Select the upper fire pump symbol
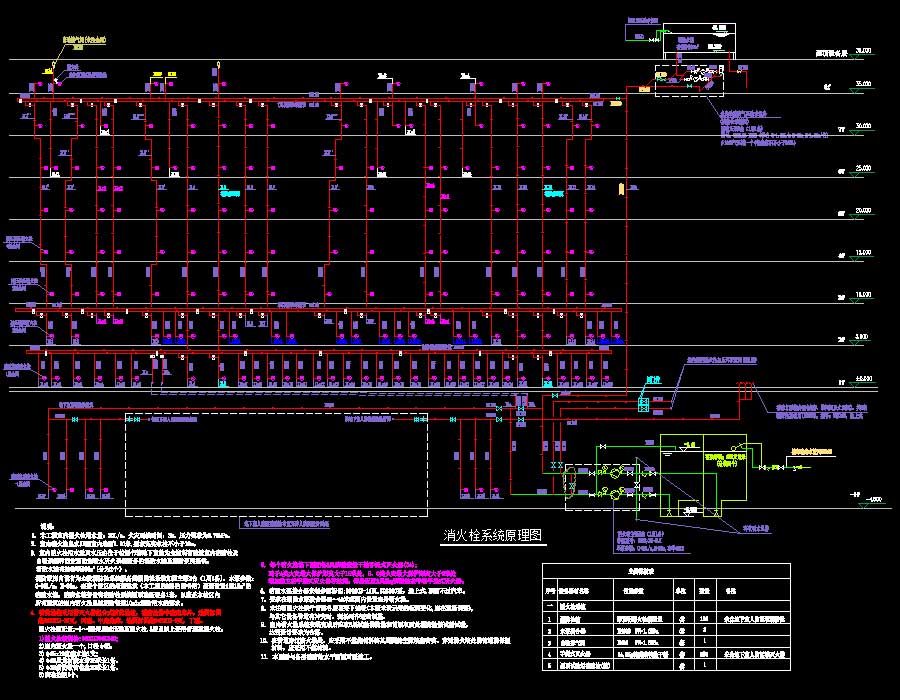 pos(616,472)
